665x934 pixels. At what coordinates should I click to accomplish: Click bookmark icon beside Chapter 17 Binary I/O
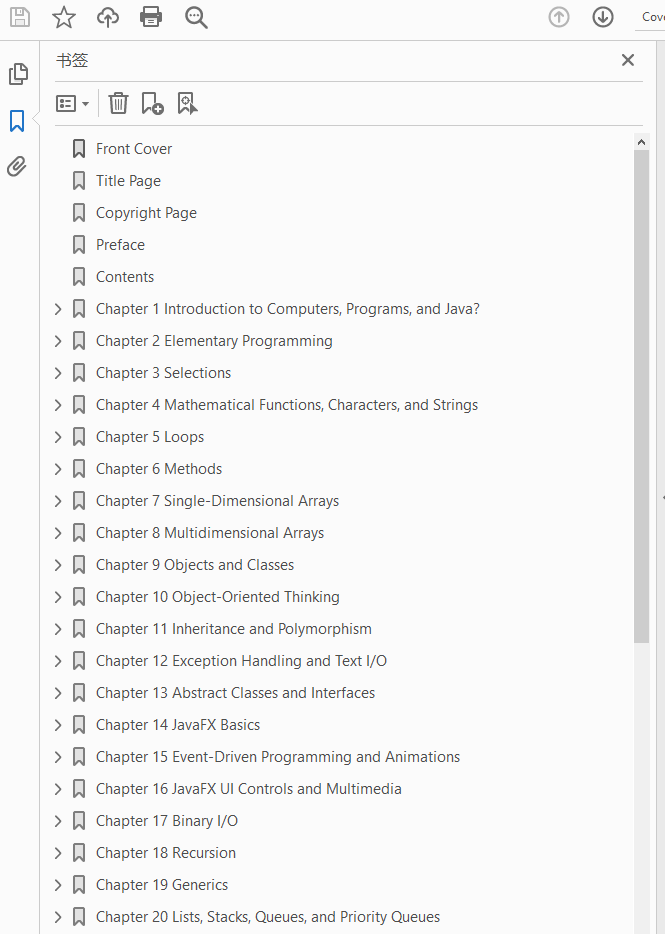pyautogui.click(x=79, y=821)
